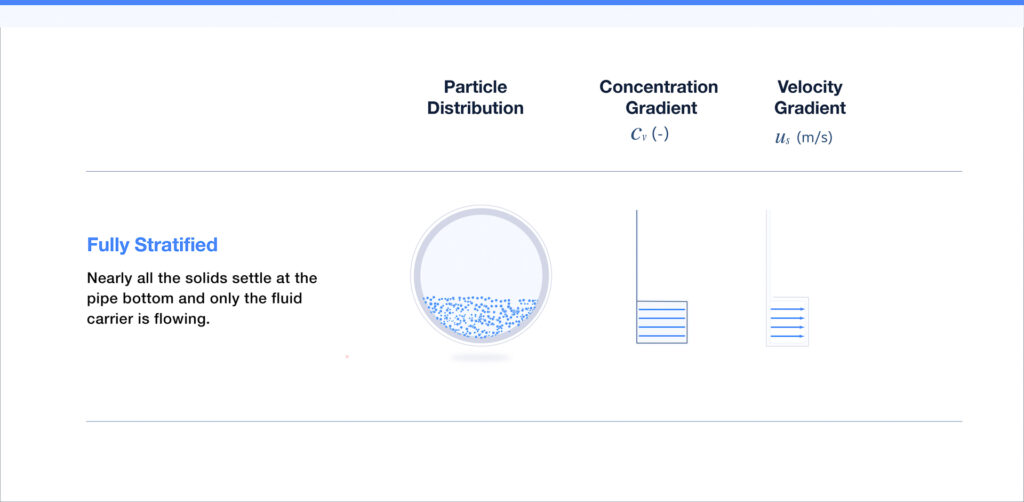Viewport: 1024px width, 502px height.
Task: Click the vertical axis of velocity chart
Action: pos(767,250)
